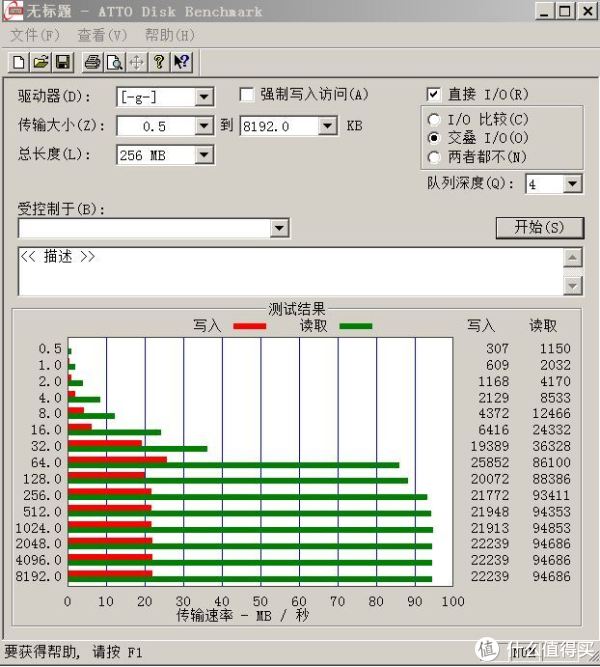Image resolution: width=600 pixels, height=667 pixels.
Task: Click the green 读取 legend swatch
Action: click(356, 326)
